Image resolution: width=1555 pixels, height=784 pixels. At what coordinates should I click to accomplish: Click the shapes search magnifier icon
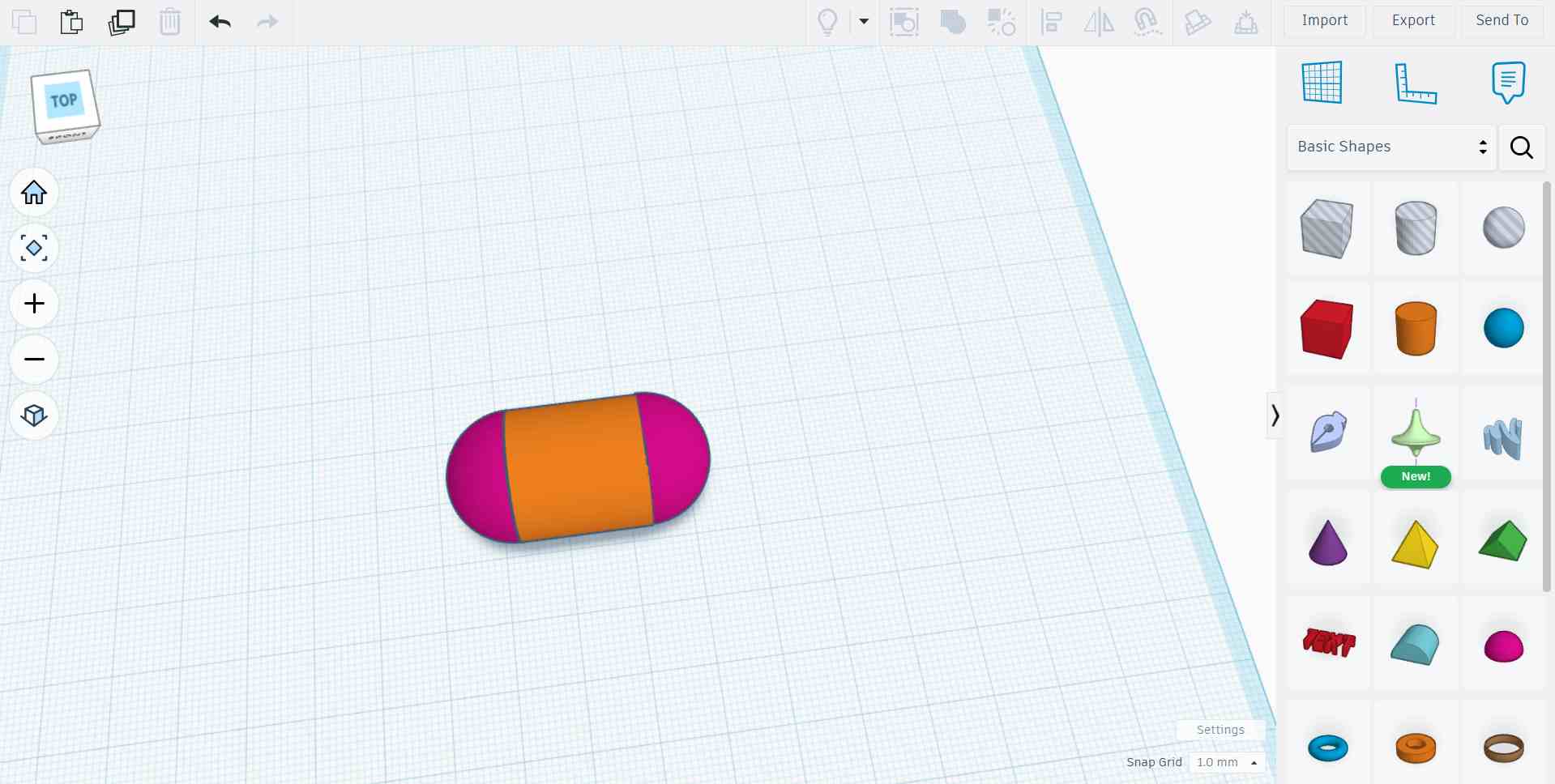(1521, 147)
